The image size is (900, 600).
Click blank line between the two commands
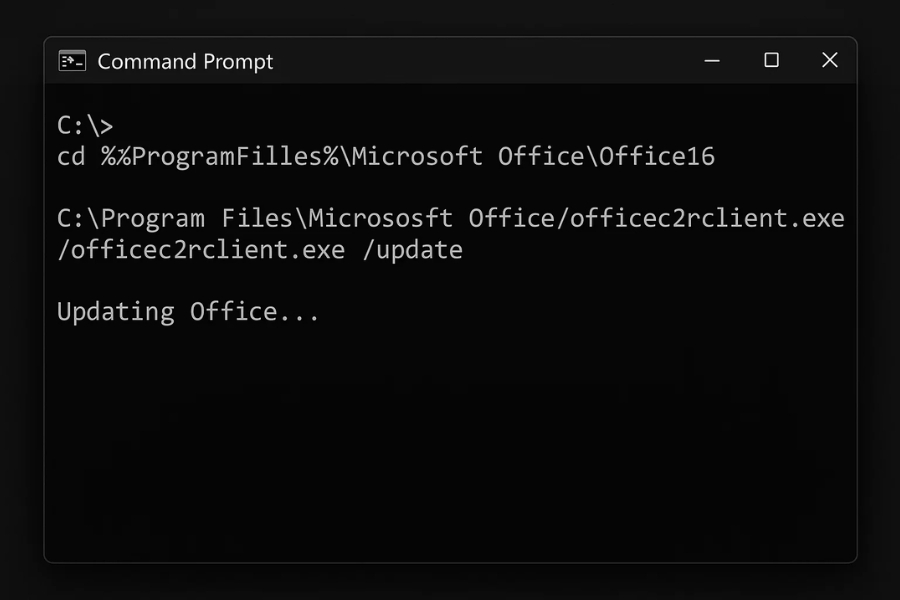[x=400, y=188]
